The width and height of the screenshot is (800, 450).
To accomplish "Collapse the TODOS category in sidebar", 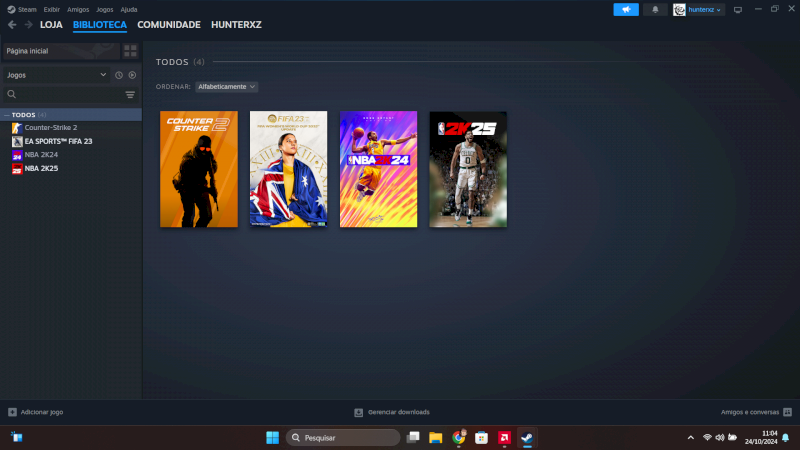I will click(5, 115).
